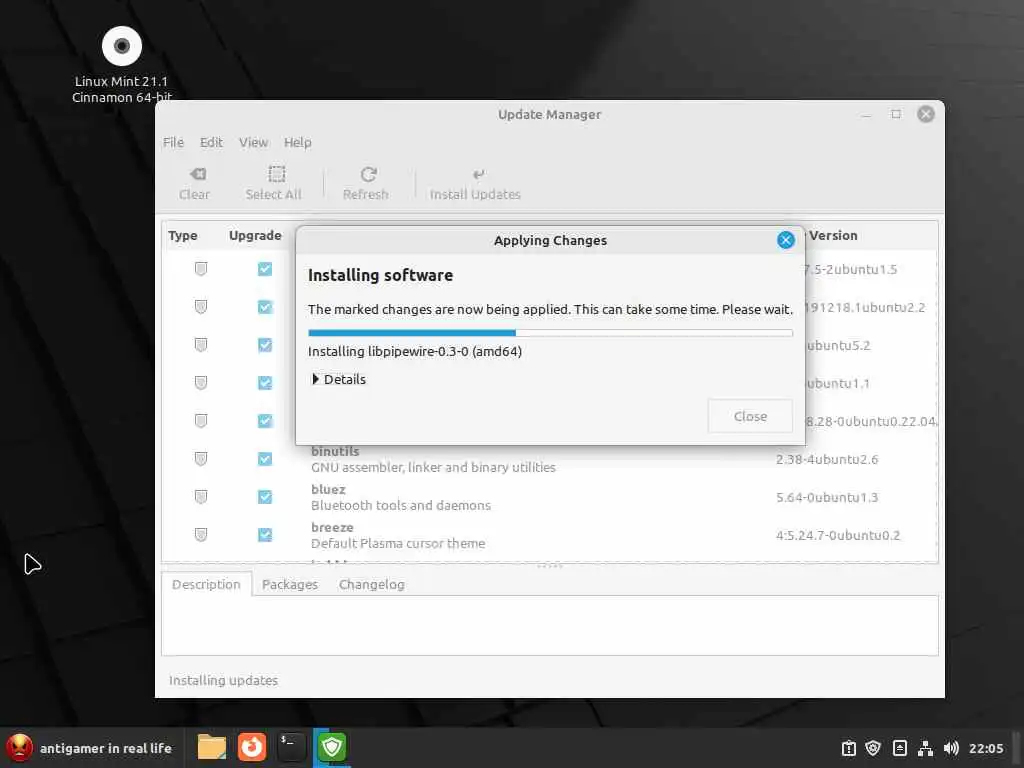Uncheck the binutils upgrade checkbox

pos(264,459)
